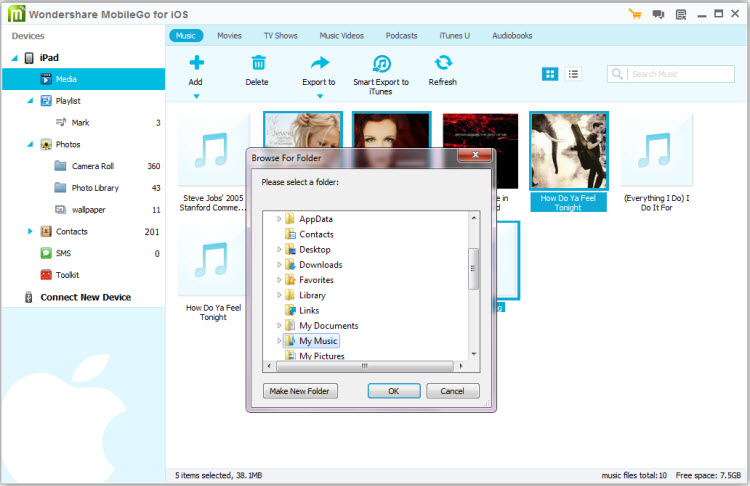Switch to the Music Videos tab
The height and width of the screenshot is (486, 750).
click(342, 36)
